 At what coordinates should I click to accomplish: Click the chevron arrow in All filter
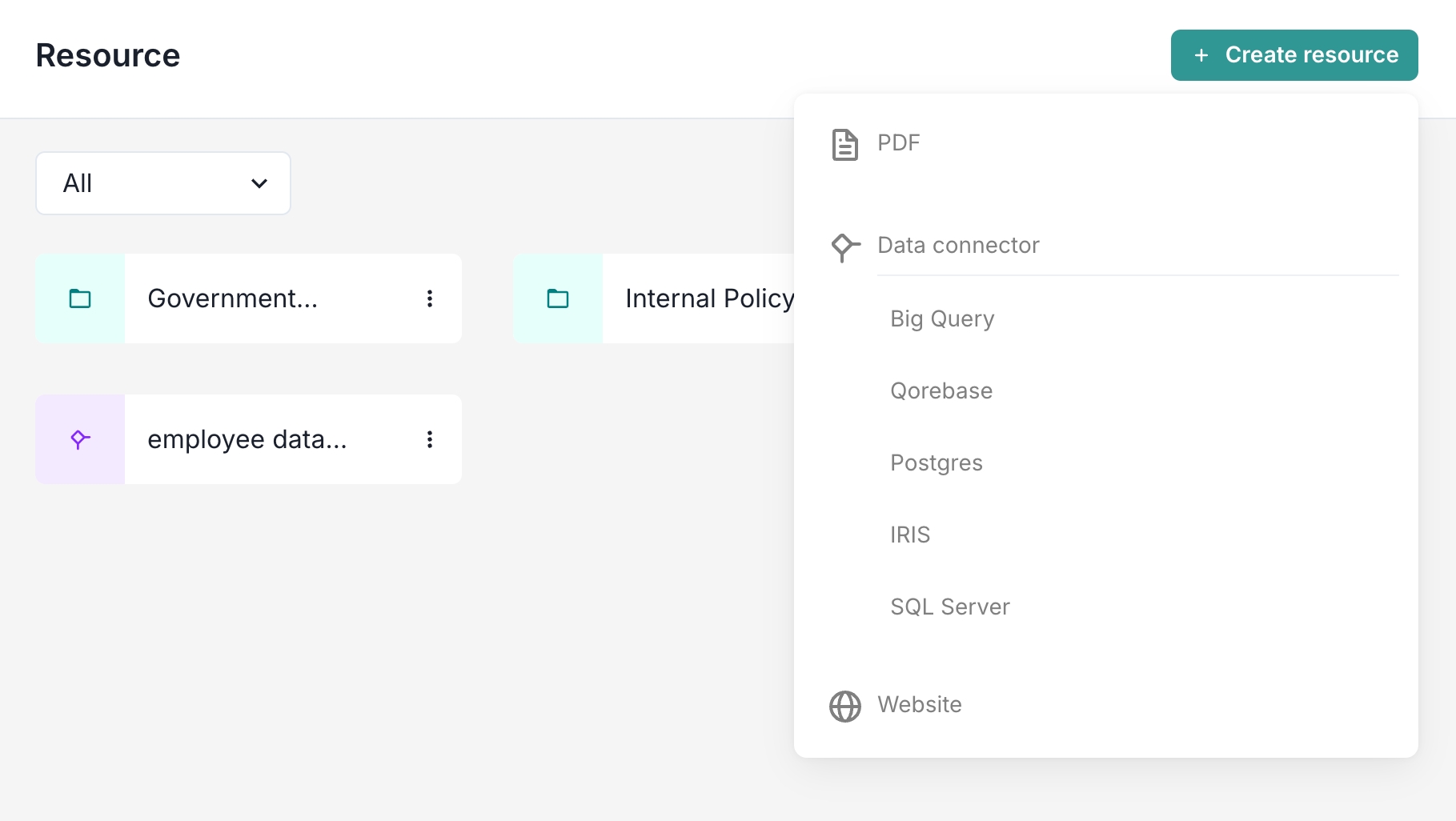click(259, 183)
